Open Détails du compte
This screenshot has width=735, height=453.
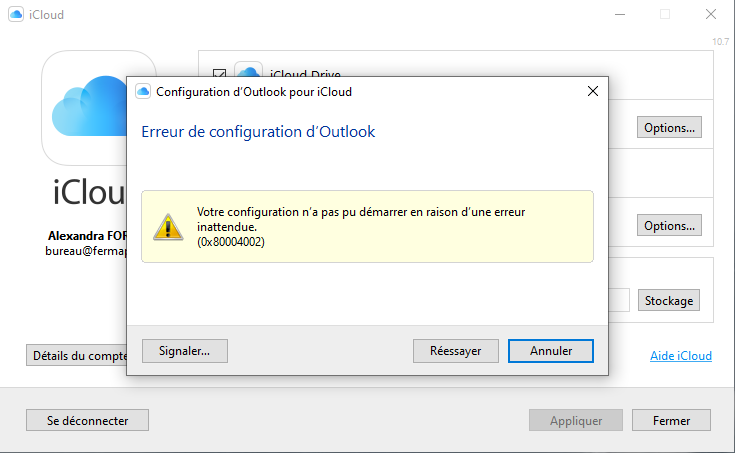coord(78,355)
